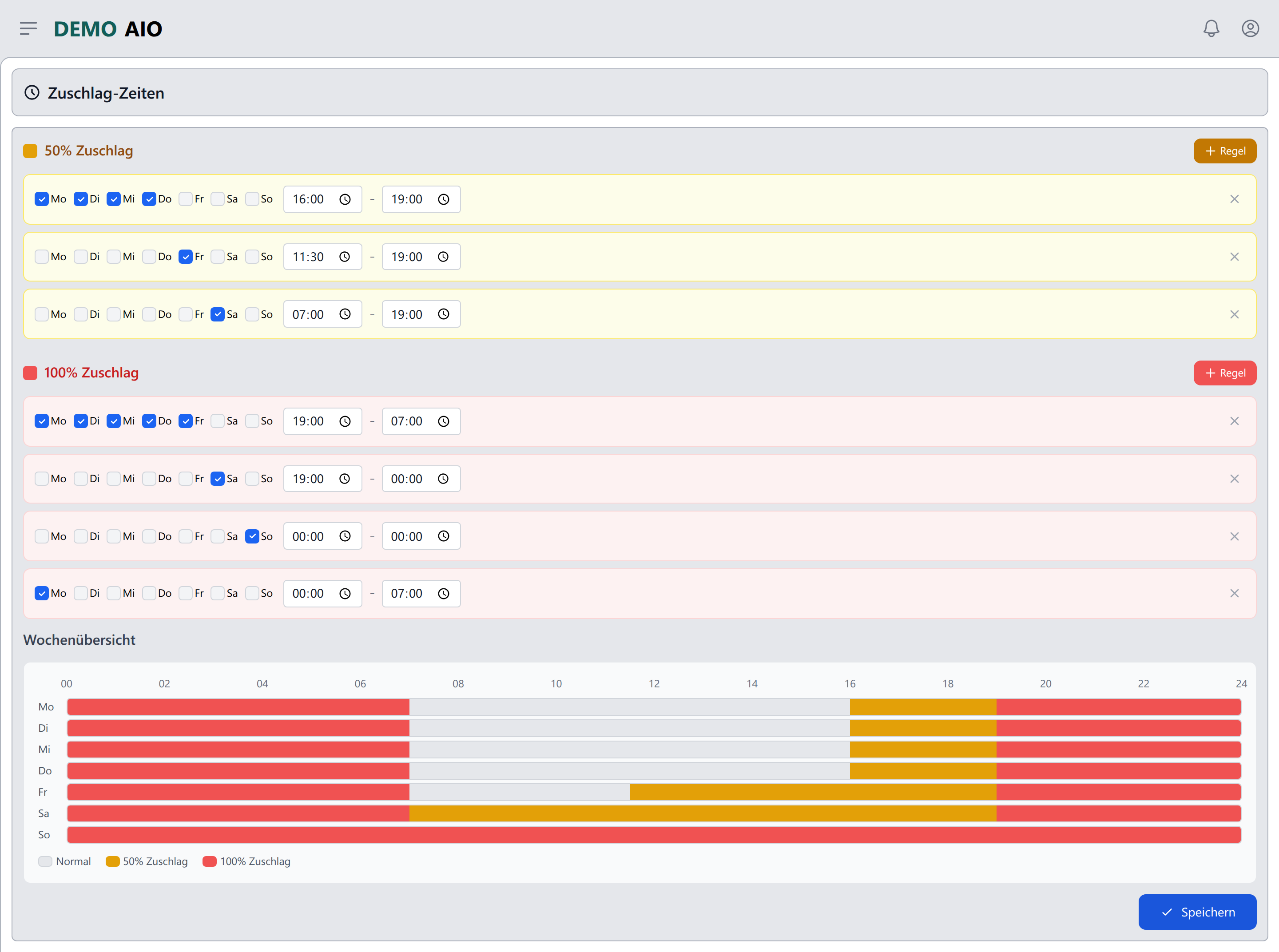This screenshot has height=952, width=1279.
Task: Uncheck So in the Sunday 00:00–00:00 rule
Action: [252, 536]
